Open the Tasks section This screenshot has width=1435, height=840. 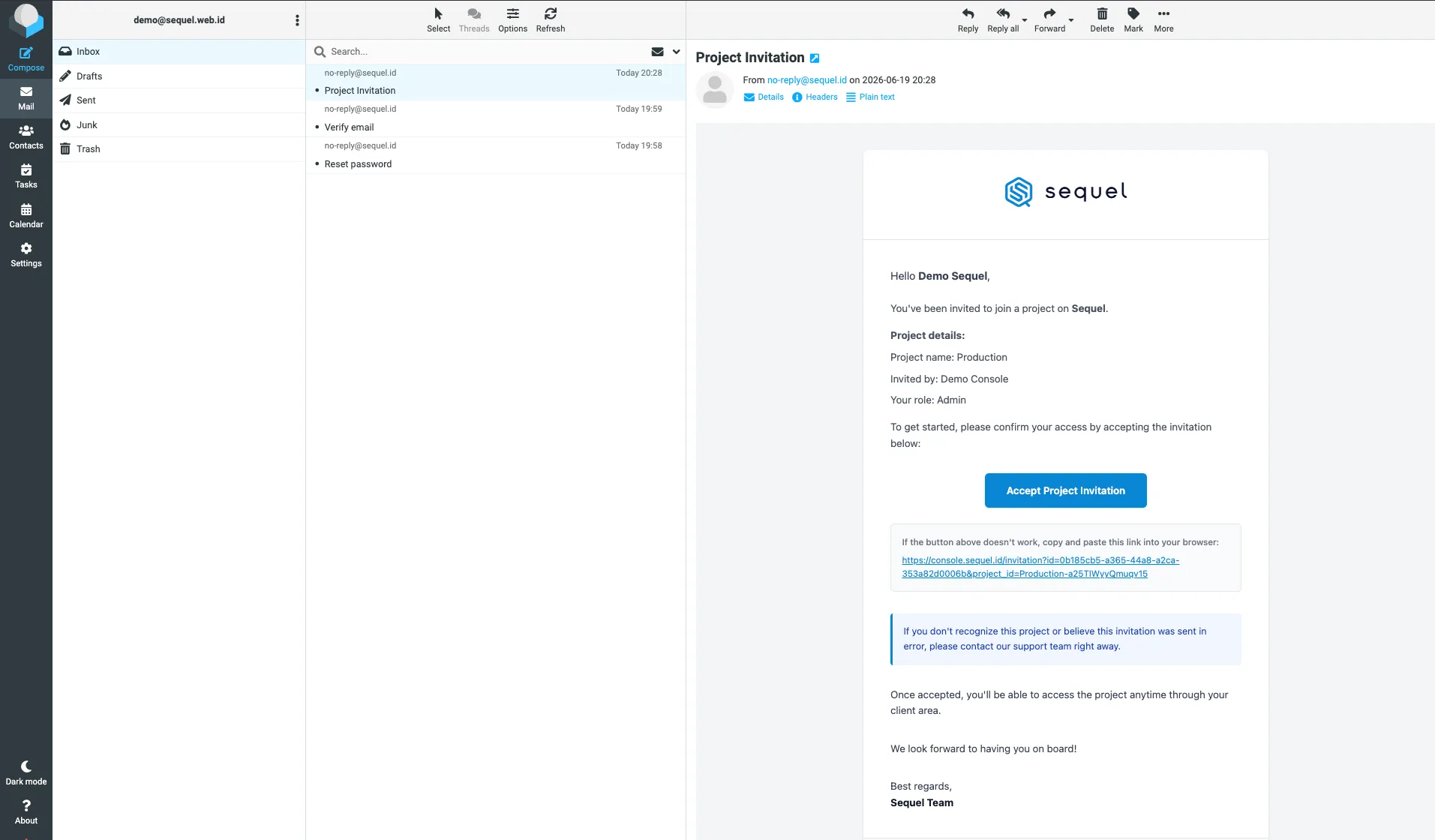(26, 176)
